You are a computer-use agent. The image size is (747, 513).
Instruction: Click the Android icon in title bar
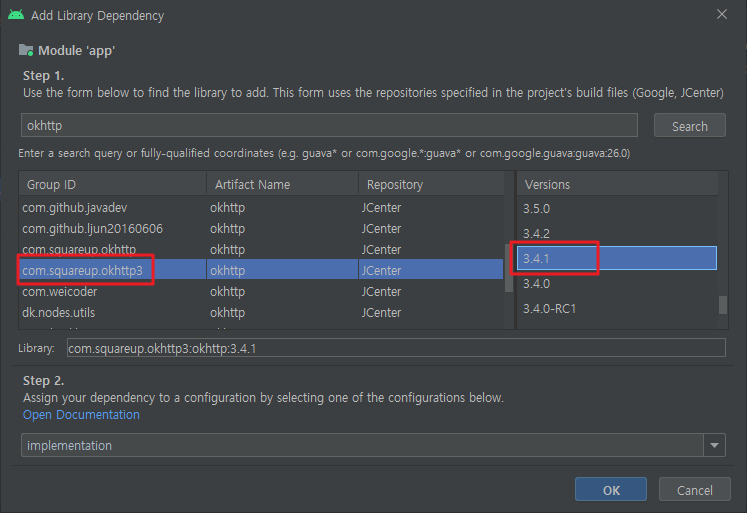tap(16, 15)
